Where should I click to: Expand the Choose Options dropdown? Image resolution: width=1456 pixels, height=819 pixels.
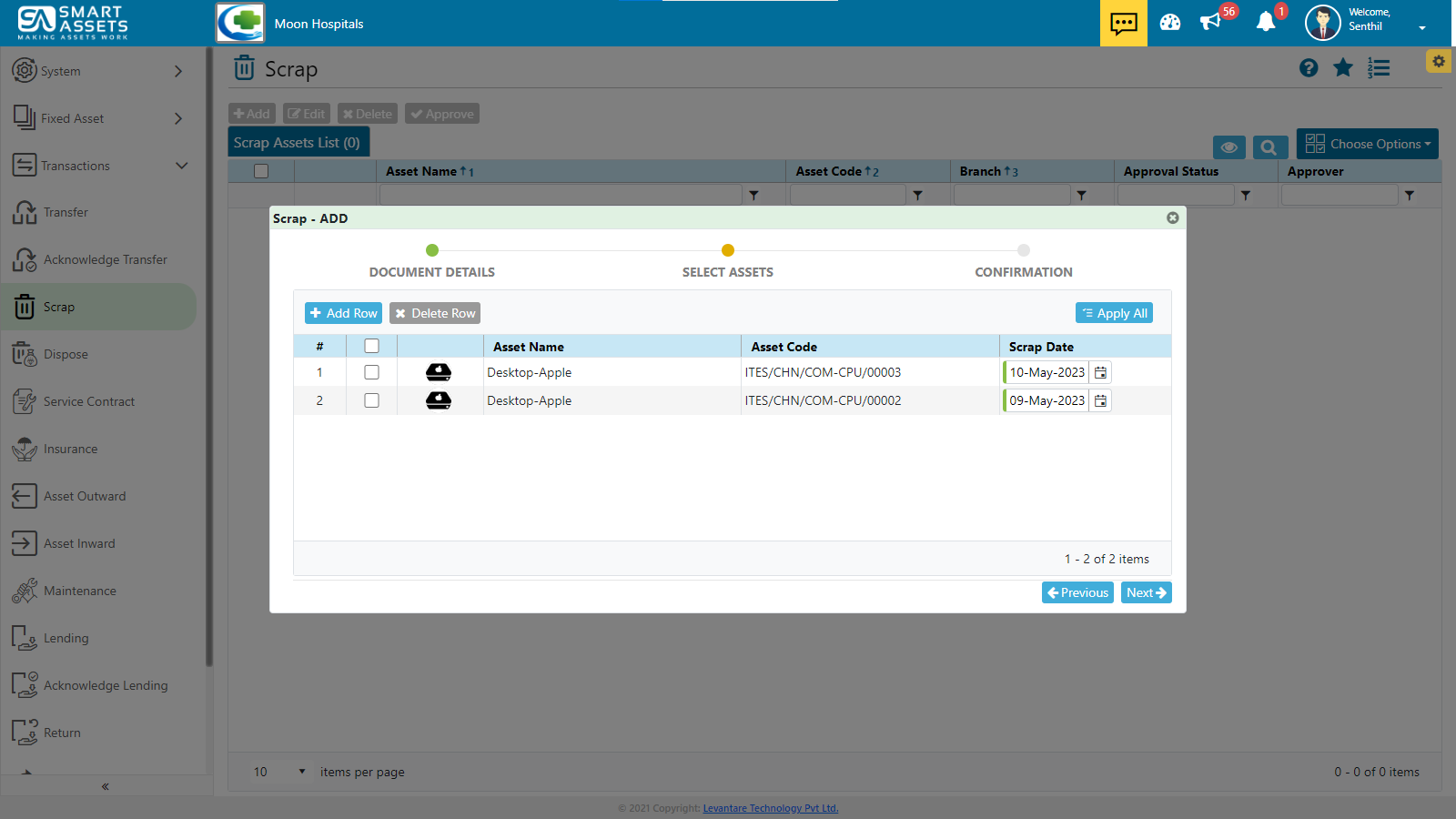tap(1367, 144)
